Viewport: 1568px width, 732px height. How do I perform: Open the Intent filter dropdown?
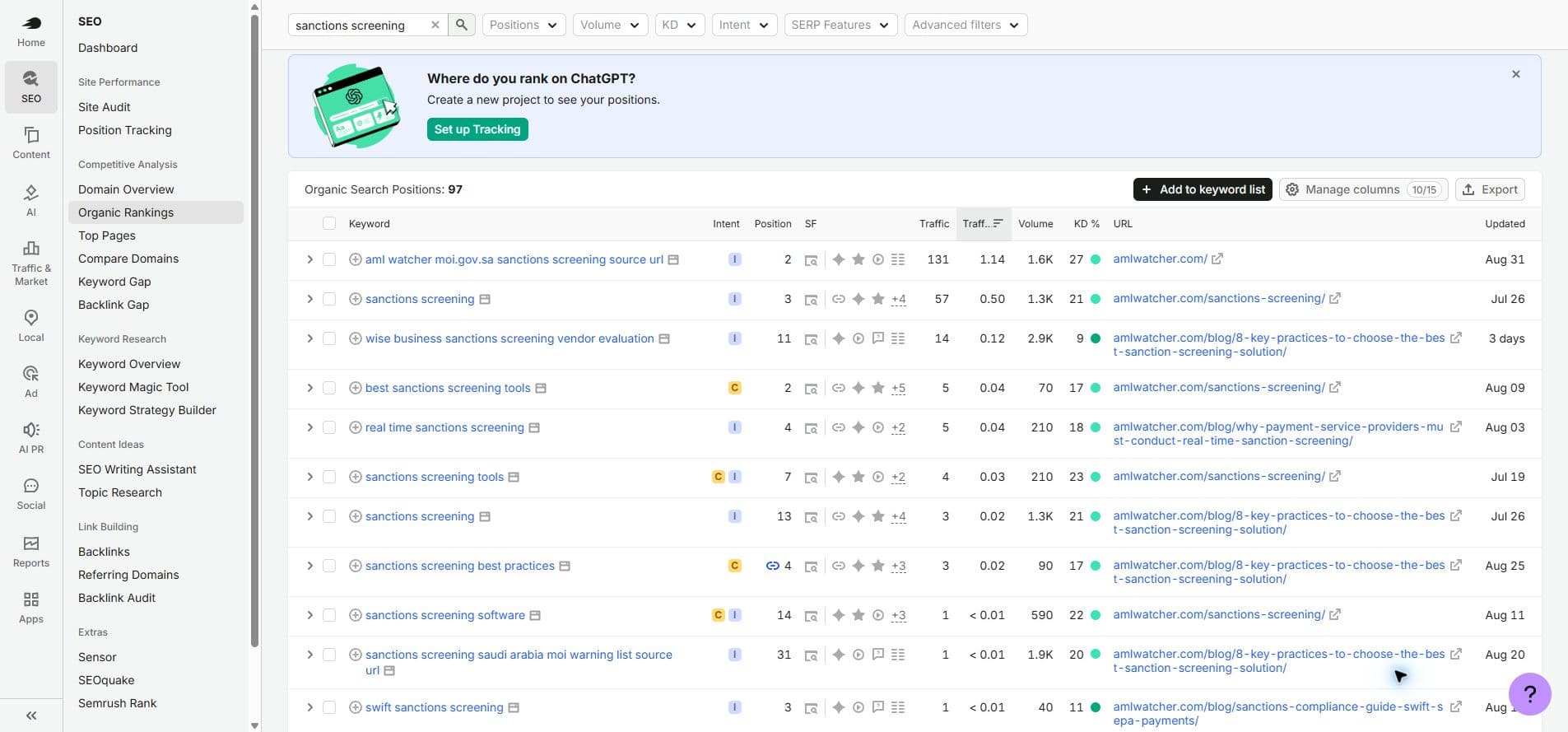[x=744, y=25]
